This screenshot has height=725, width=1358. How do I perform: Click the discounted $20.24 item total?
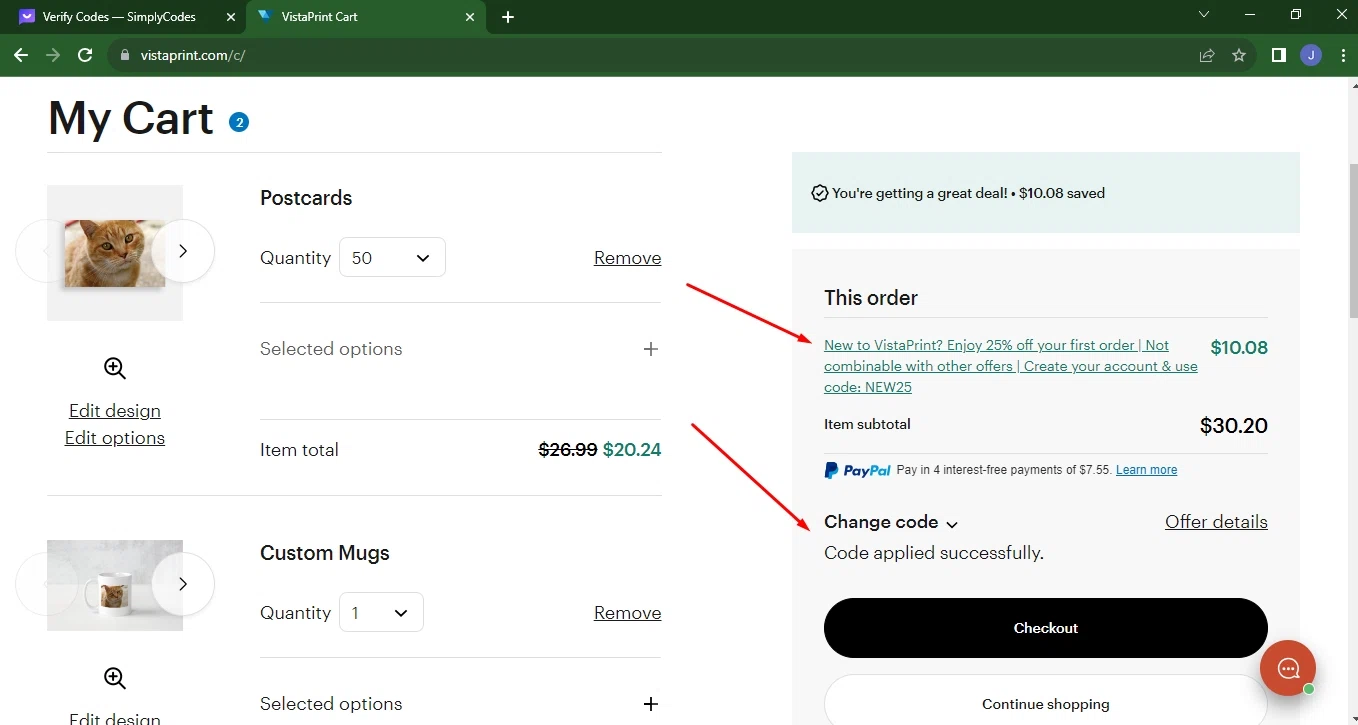pos(632,450)
